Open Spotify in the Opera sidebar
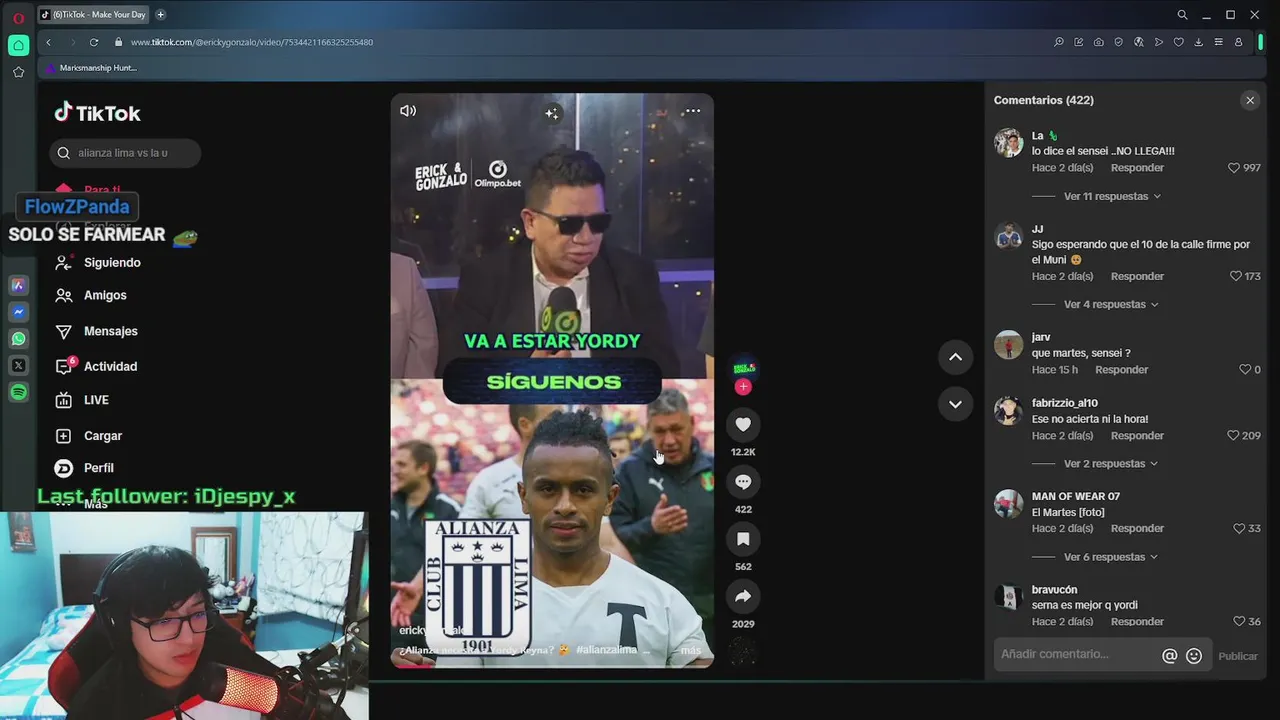Viewport: 1280px width, 720px height. [18, 393]
